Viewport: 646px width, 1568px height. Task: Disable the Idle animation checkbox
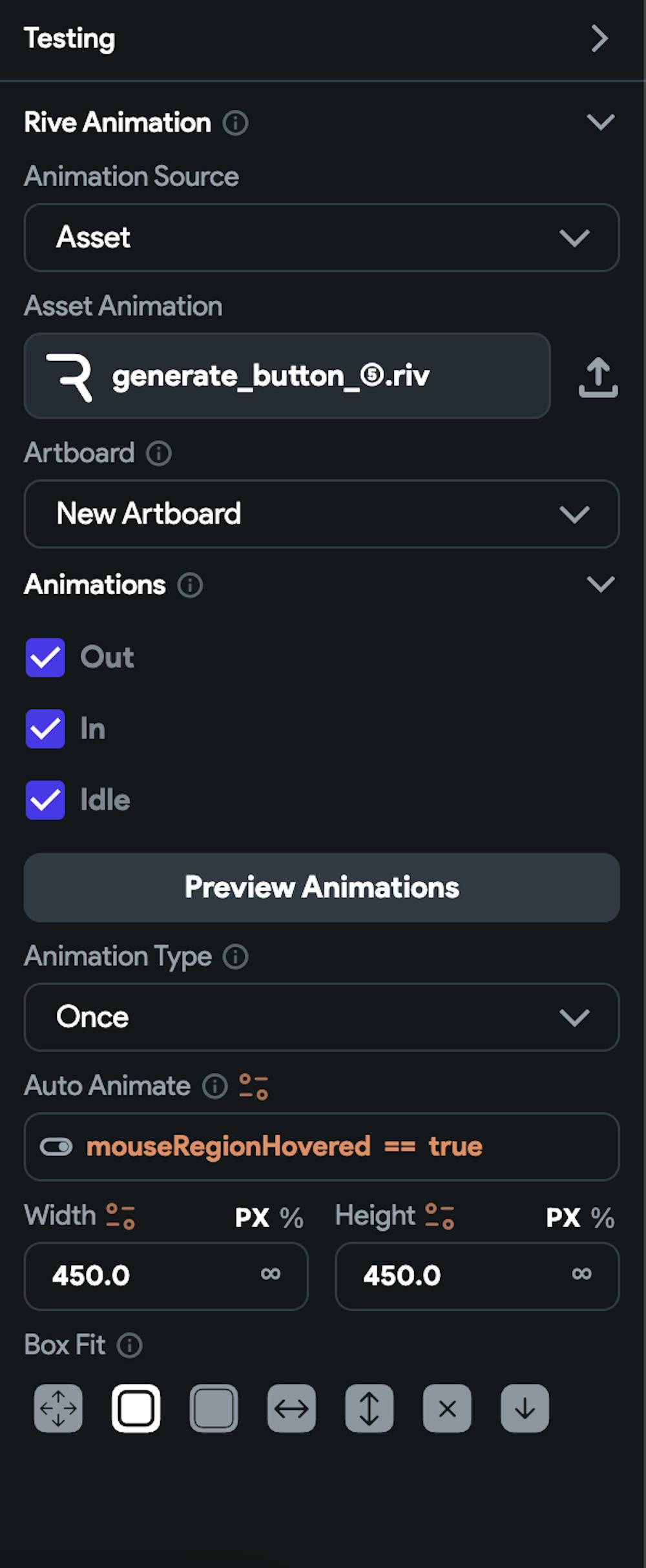(x=45, y=800)
